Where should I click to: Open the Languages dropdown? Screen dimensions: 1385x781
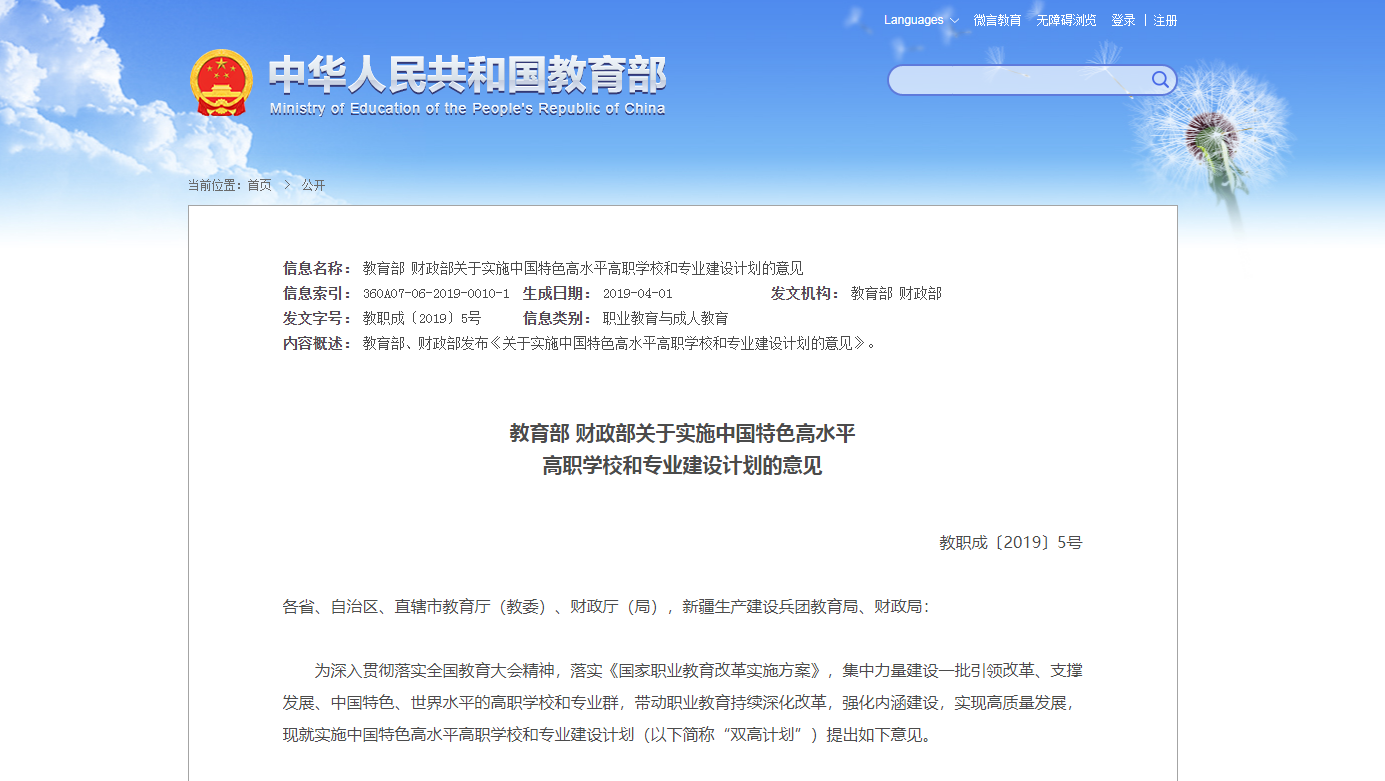[921, 20]
